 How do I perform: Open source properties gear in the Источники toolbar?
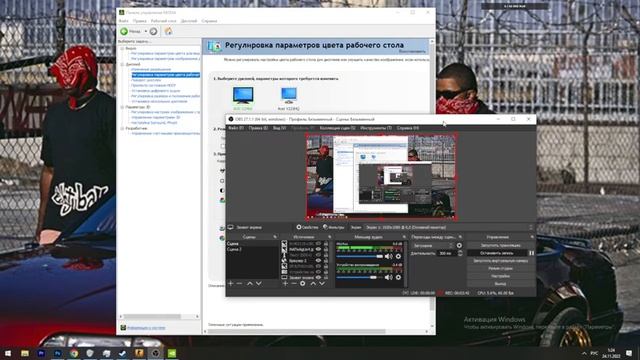[303, 283]
